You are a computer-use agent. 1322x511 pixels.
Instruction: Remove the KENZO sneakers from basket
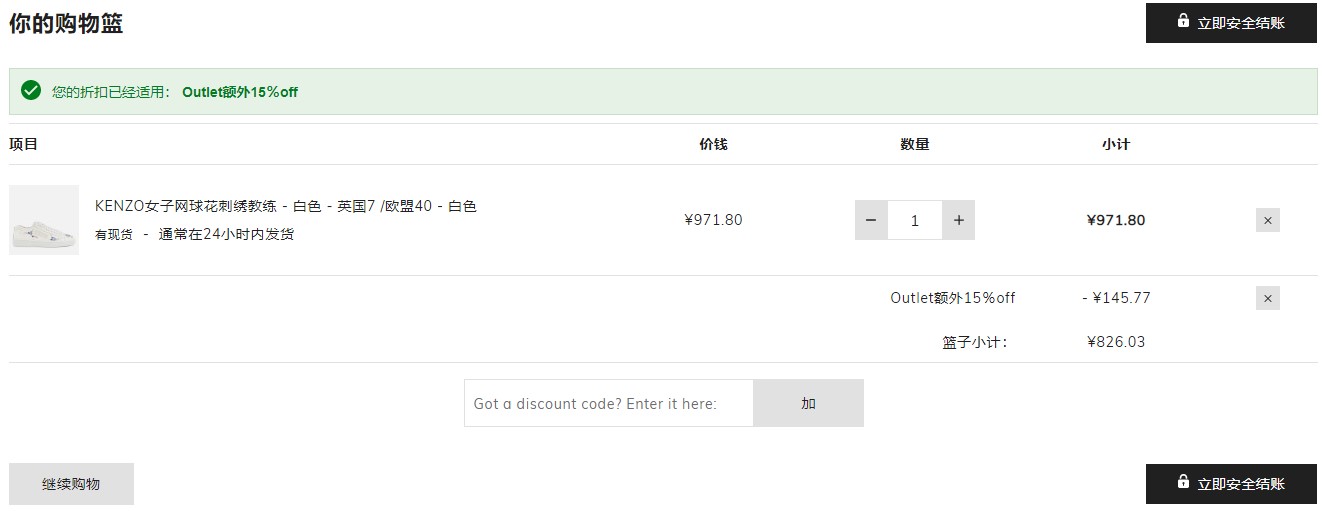tap(1268, 220)
